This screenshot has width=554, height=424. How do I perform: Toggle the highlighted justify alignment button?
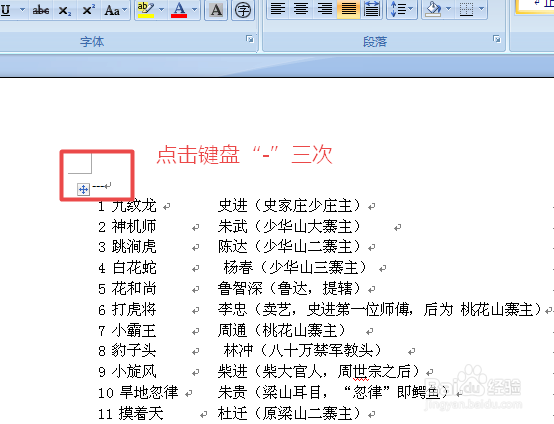click(x=348, y=9)
